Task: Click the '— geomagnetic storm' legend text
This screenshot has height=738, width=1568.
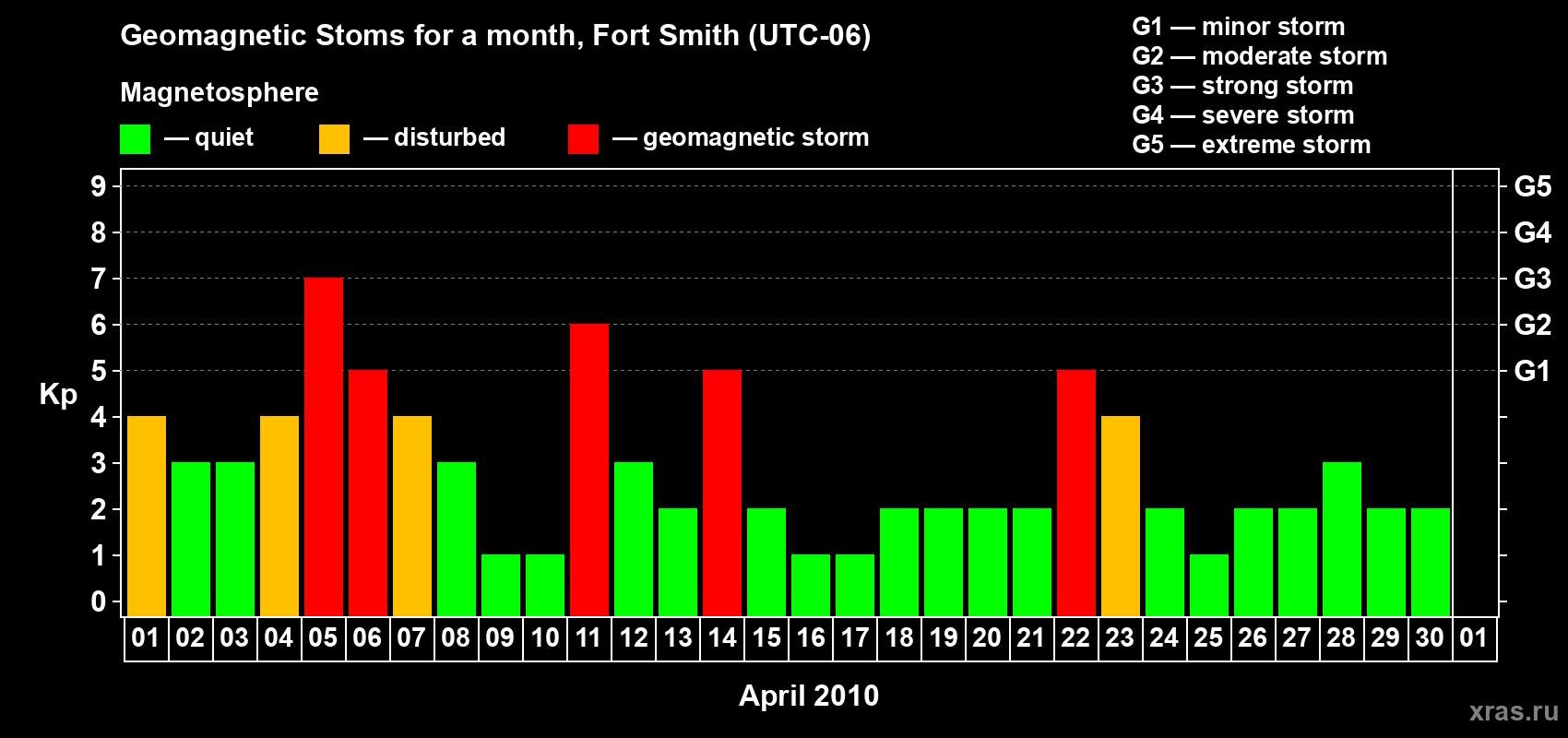Action: (x=741, y=138)
